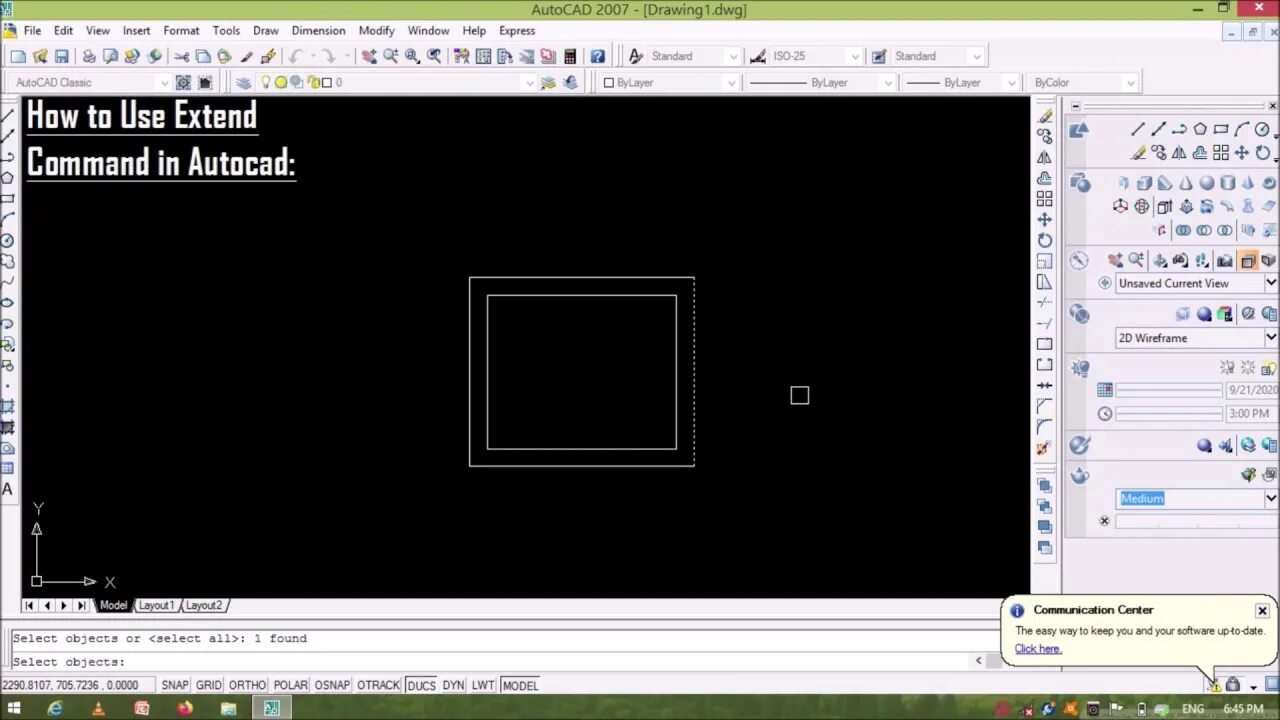The height and width of the screenshot is (720, 1280).
Task: Open Firefox from the taskbar
Action: pos(185,708)
